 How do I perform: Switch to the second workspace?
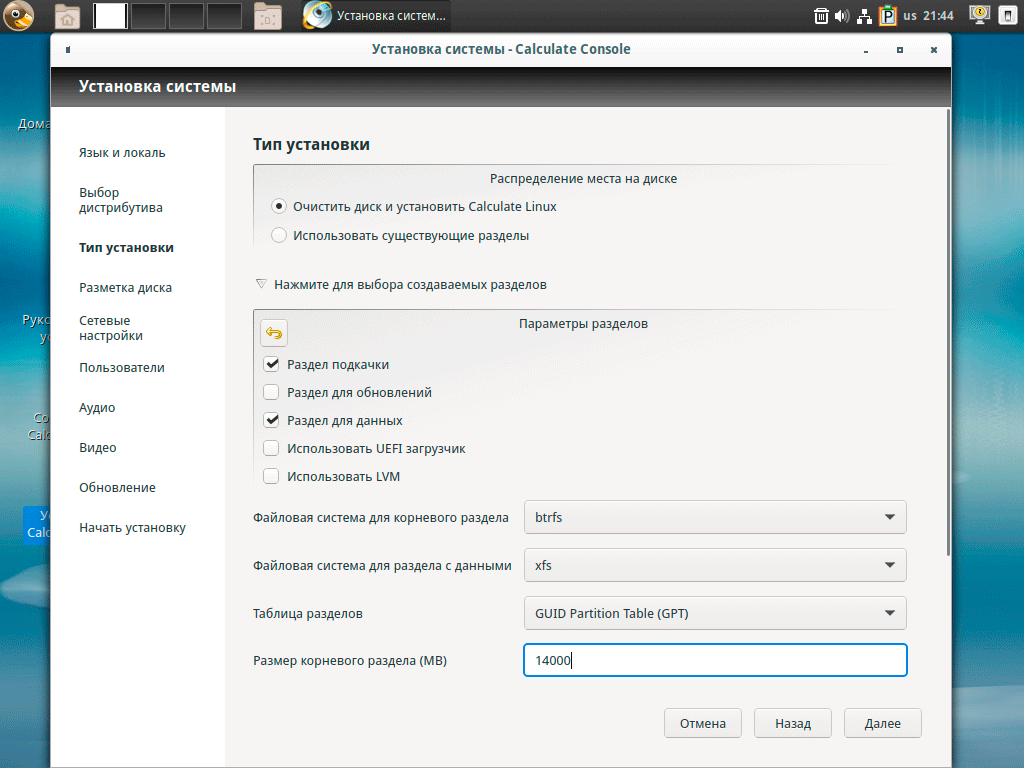(148, 16)
